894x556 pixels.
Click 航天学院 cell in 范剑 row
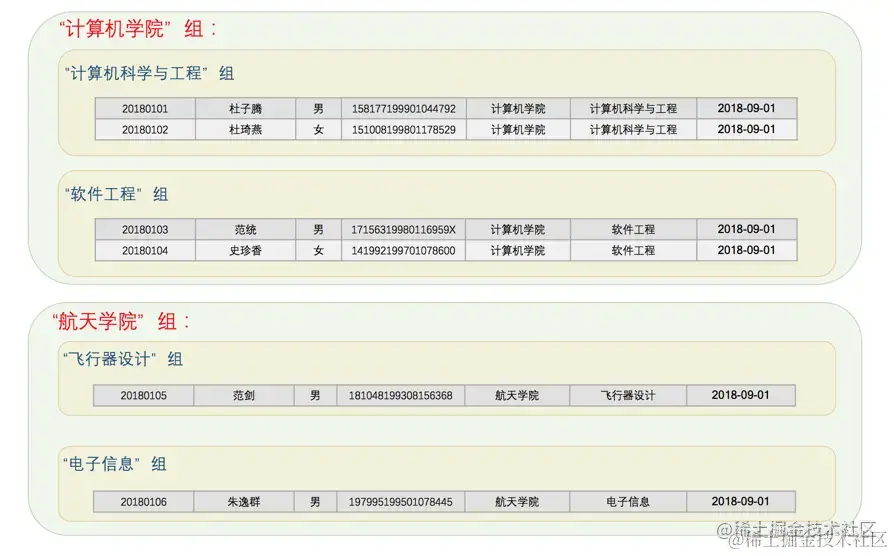tap(517, 395)
